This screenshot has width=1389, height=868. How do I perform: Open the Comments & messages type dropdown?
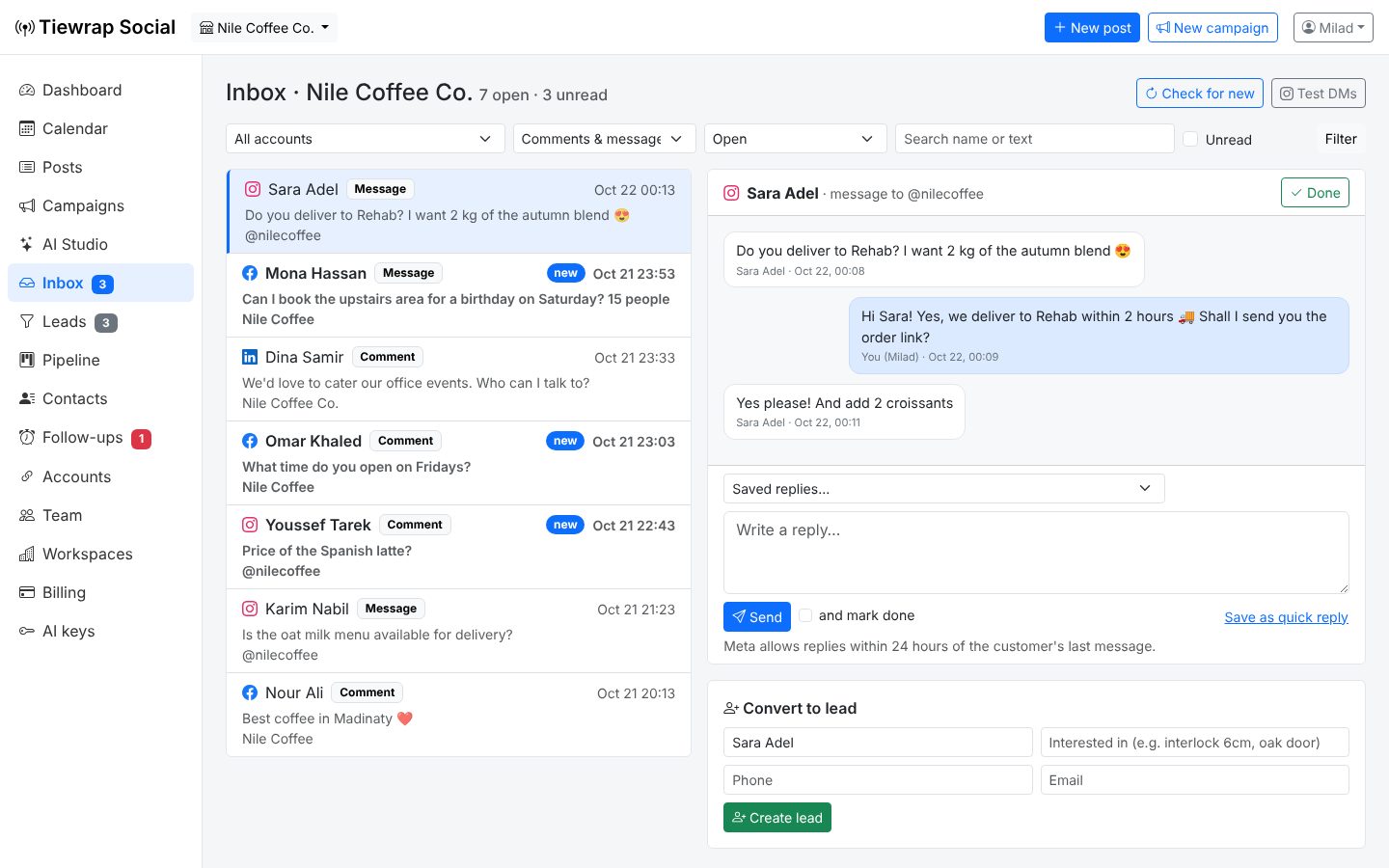604,139
